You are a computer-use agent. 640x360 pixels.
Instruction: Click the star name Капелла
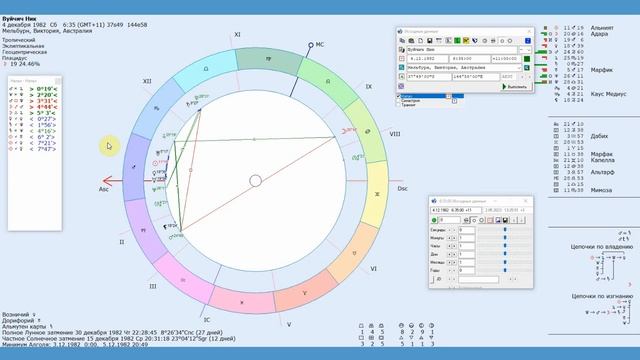[602, 160]
